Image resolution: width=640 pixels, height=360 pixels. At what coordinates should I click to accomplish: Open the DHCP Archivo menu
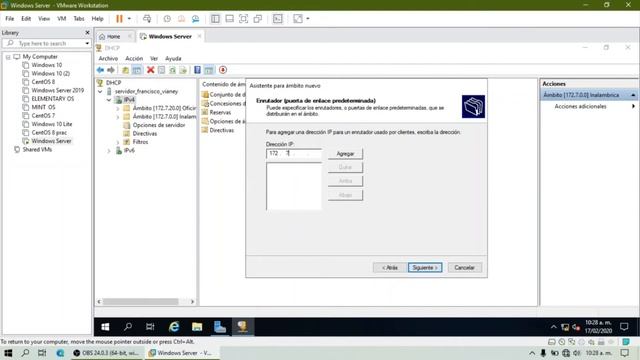tap(108, 58)
